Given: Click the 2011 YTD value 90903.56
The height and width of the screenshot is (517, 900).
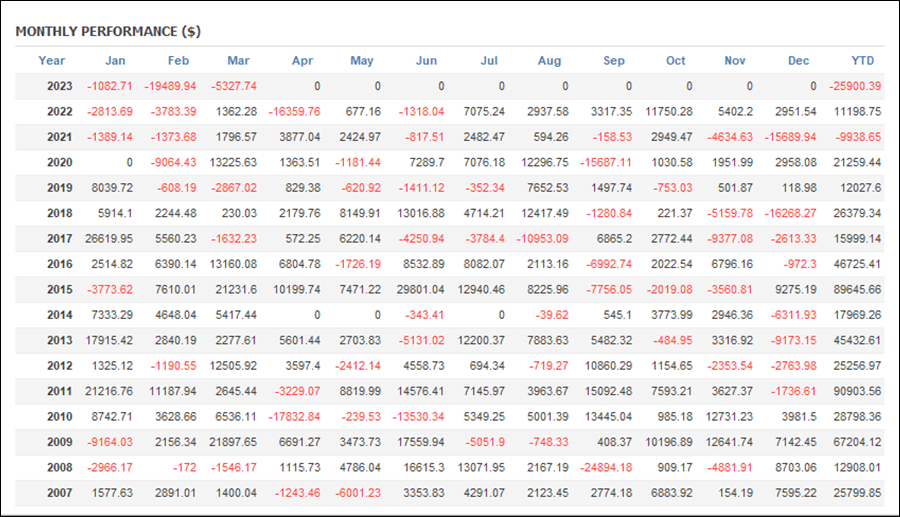Looking at the screenshot, I should pyautogui.click(x=857, y=391).
